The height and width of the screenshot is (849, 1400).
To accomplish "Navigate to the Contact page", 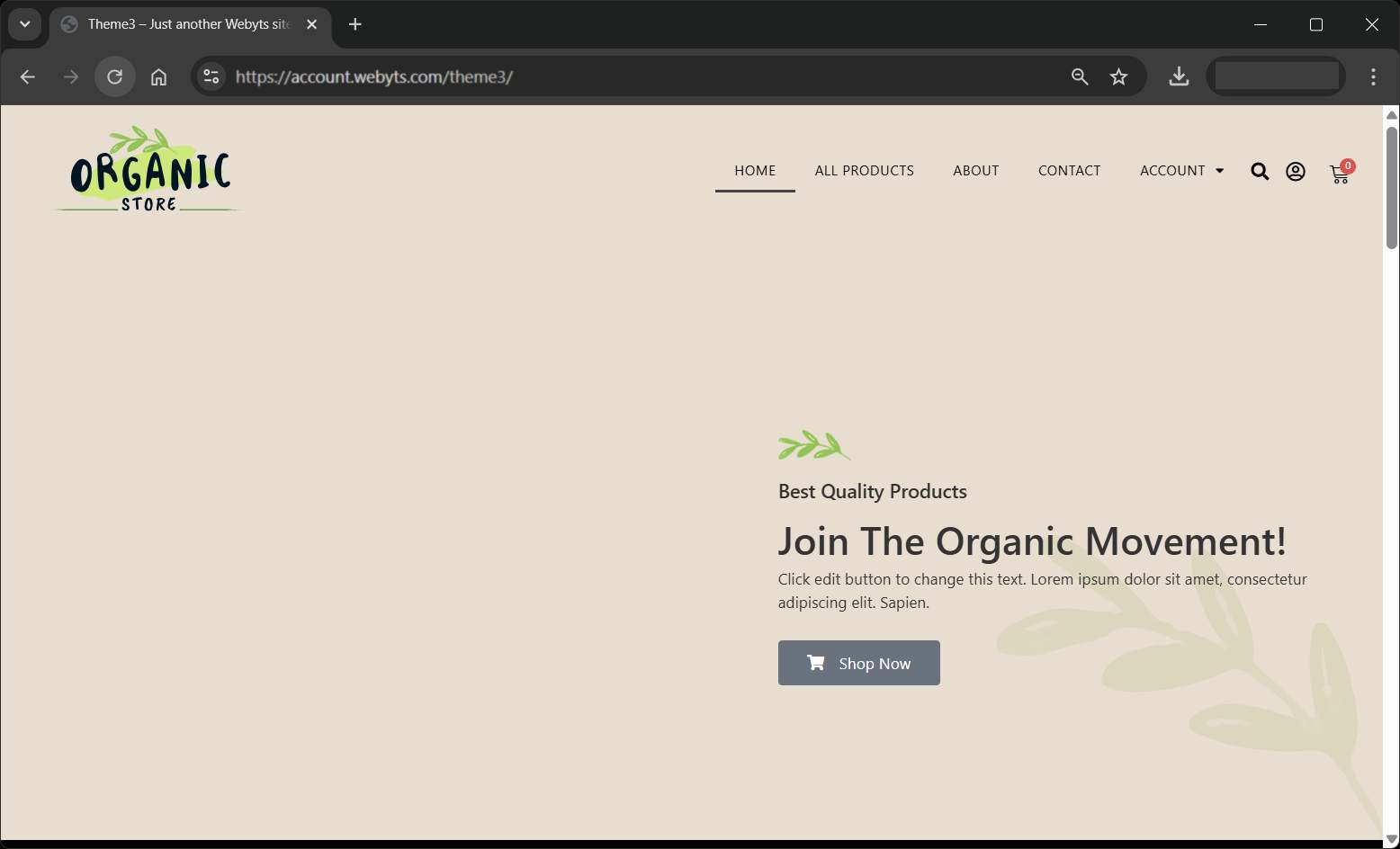I will (x=1069, y=171).
